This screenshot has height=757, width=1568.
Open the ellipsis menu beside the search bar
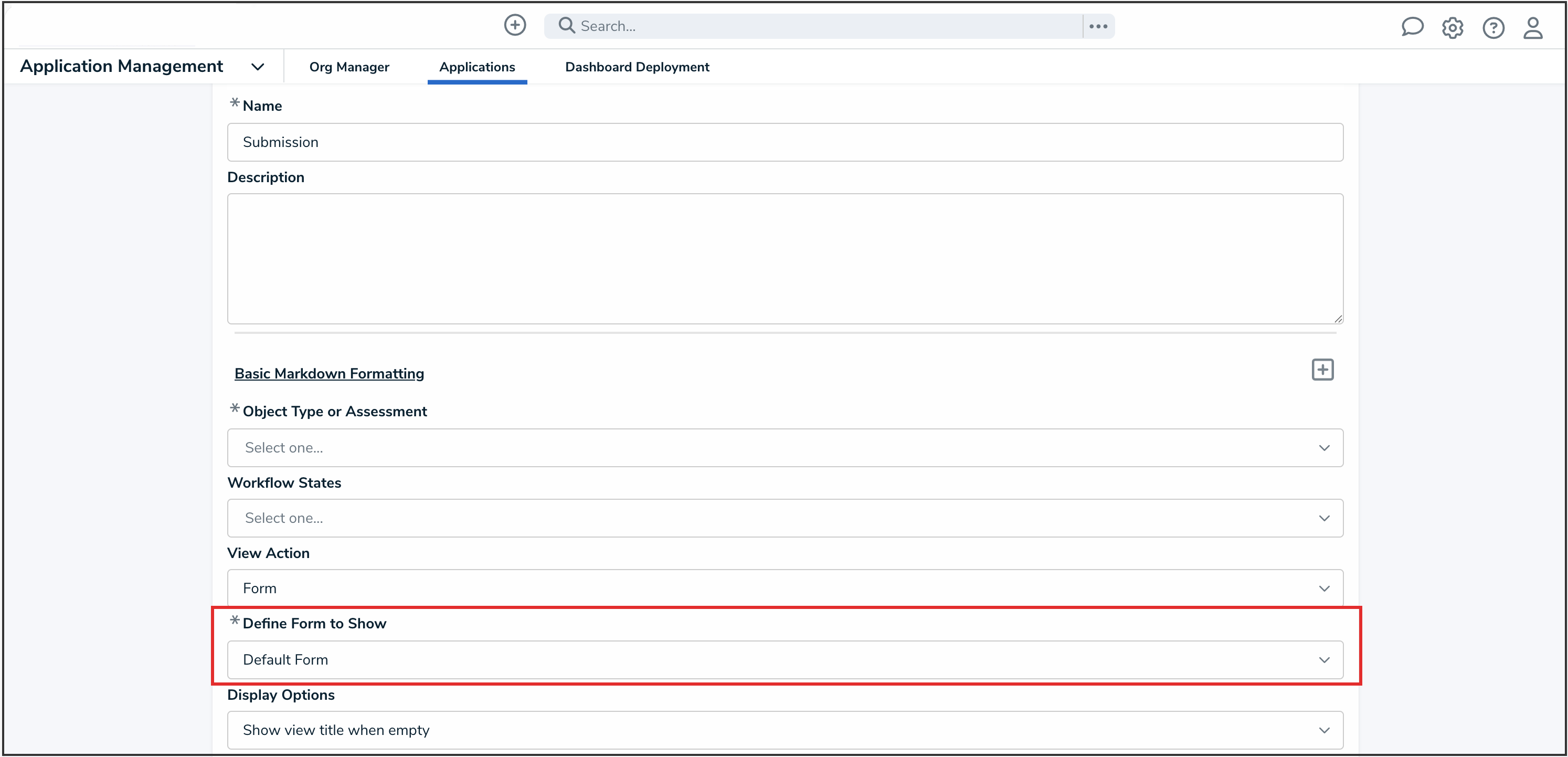pyautogui.click(x=1098, y=26)
